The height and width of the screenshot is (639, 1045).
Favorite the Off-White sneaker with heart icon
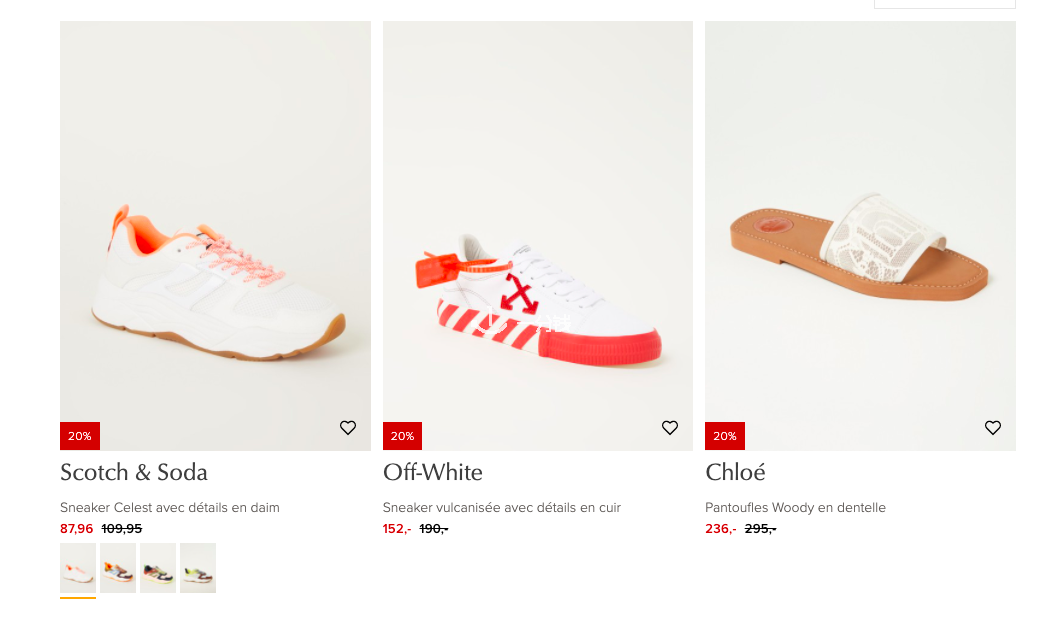point(670,428)
